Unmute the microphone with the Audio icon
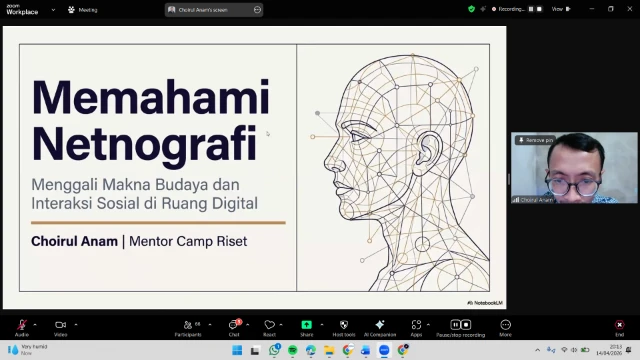This screenshot has width=640, height=360. click(x=22, y=325)
